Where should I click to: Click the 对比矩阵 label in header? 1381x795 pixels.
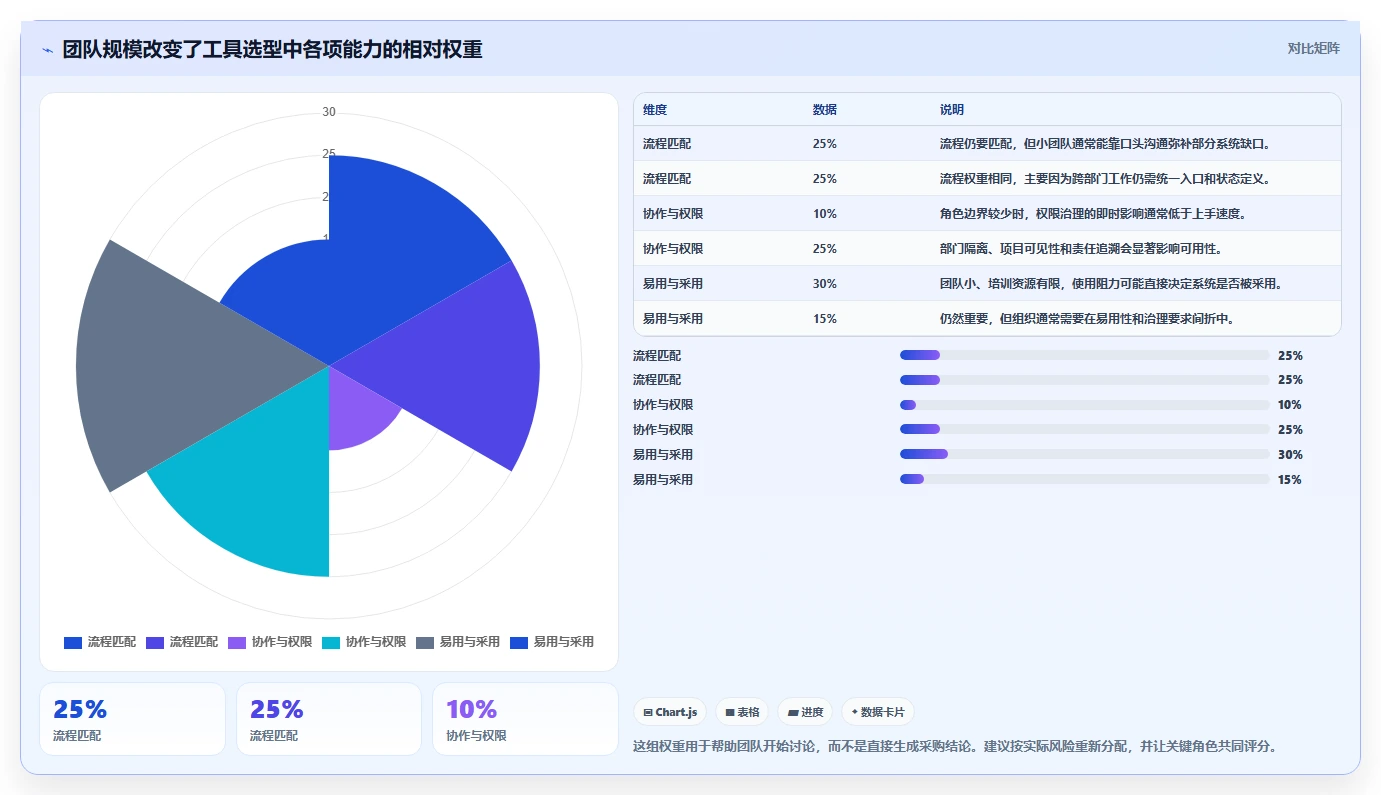(1313, 49)
